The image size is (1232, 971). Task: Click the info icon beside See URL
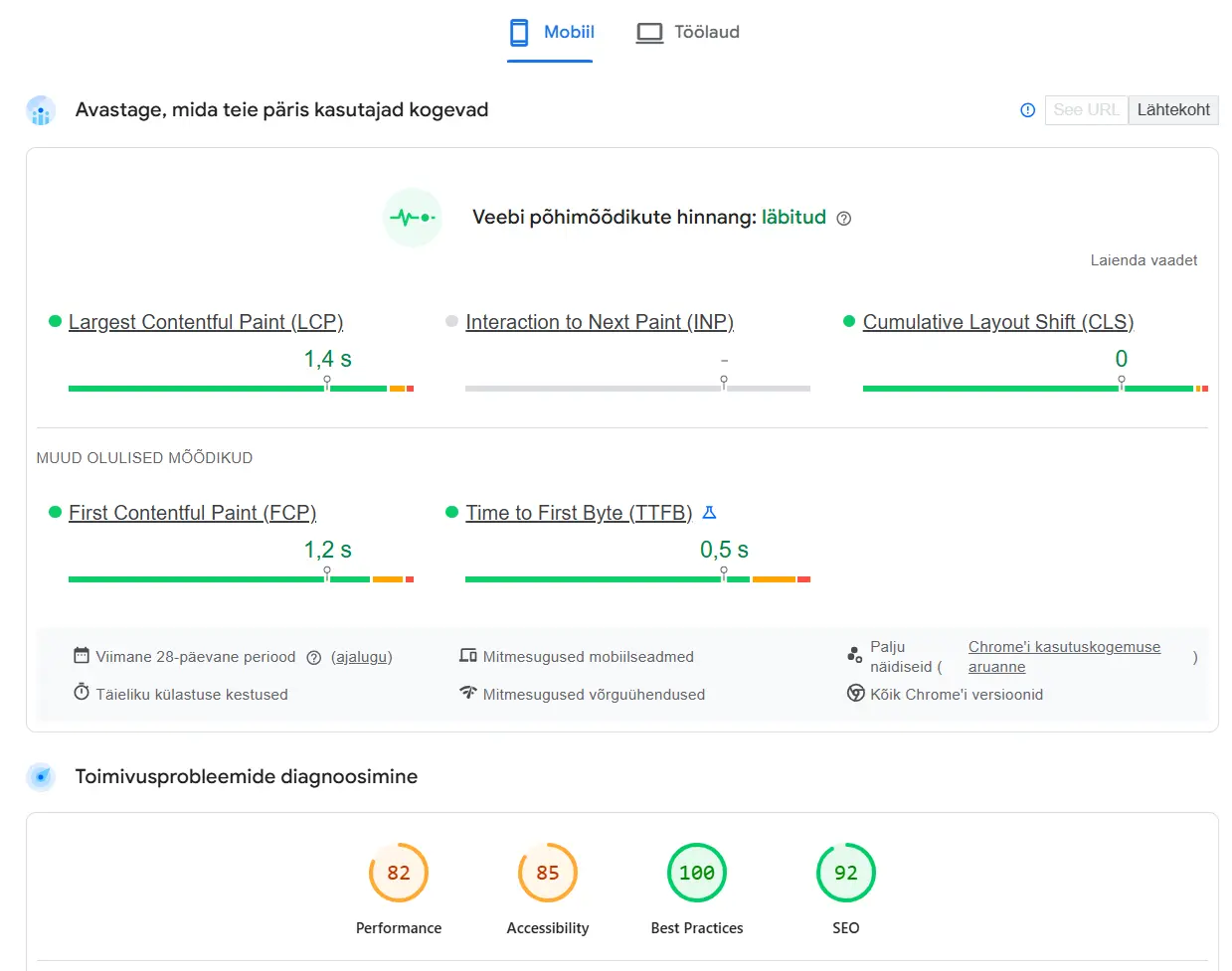point(1027,110)
